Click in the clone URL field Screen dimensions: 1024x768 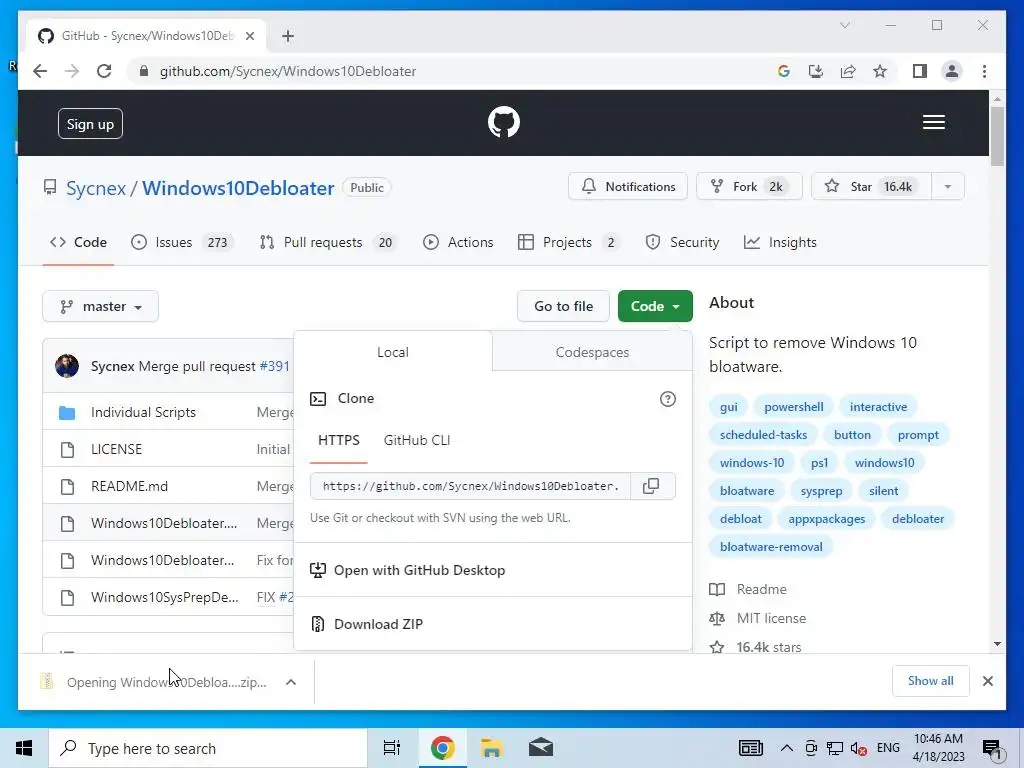470,486
